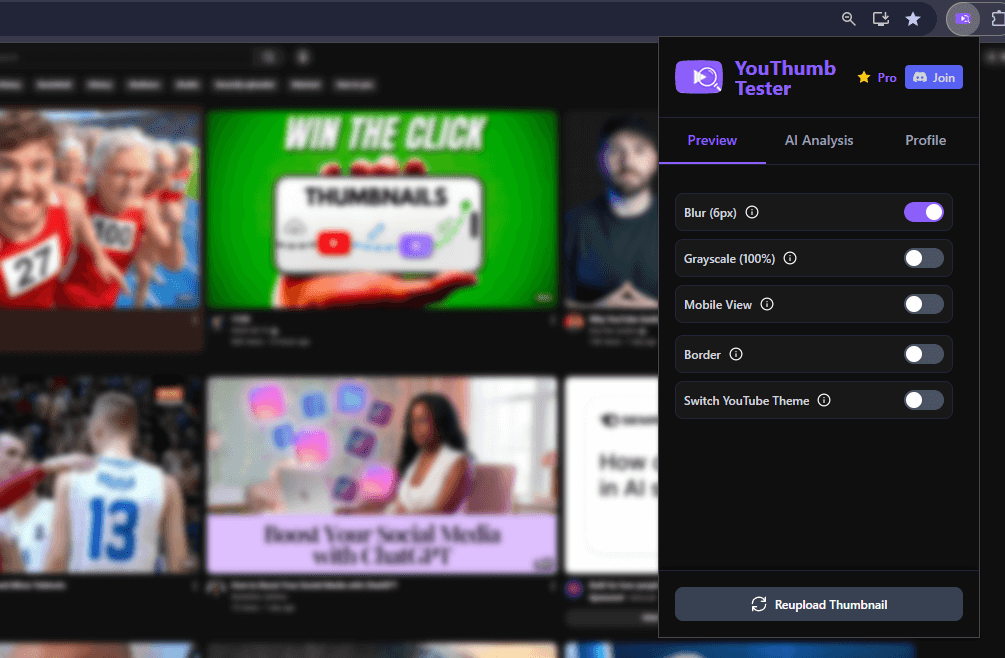Toggle the Switch YouTube Theme switch
This screenshot has height=658, width=1005.
(923, 400)
